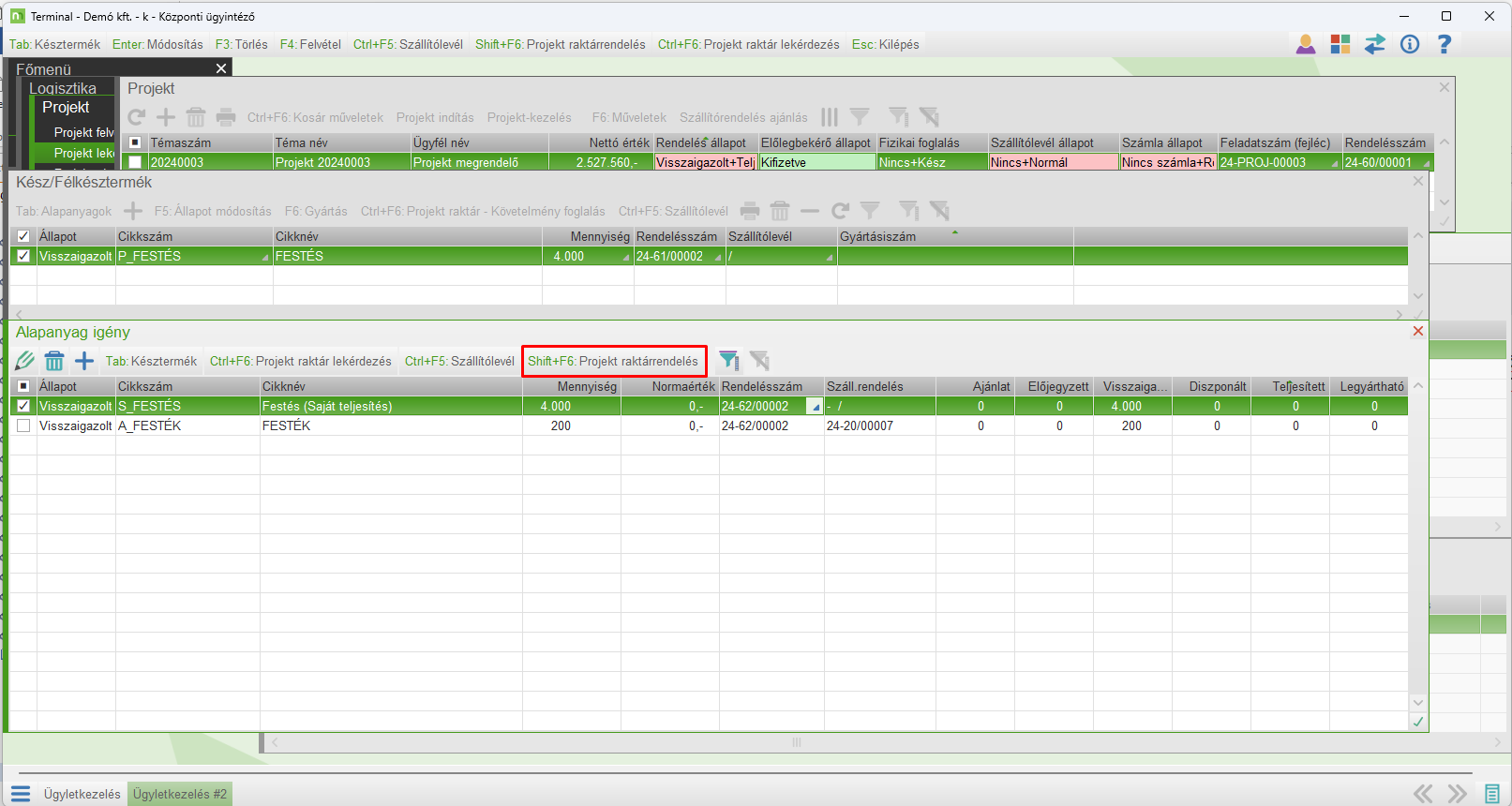Viewport: 1512px width, 806px height.
Task: Open the info circle icon
Action: (1410, 44)
